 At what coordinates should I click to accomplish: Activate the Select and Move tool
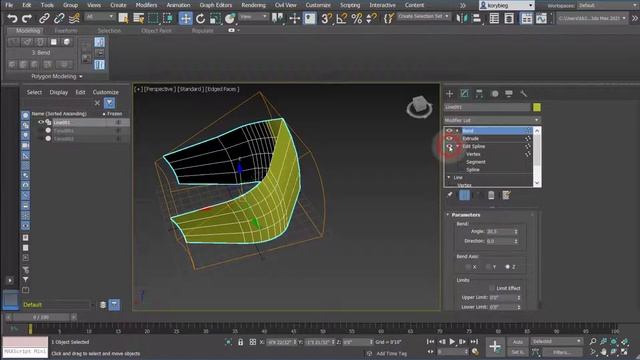click(185, 18)
